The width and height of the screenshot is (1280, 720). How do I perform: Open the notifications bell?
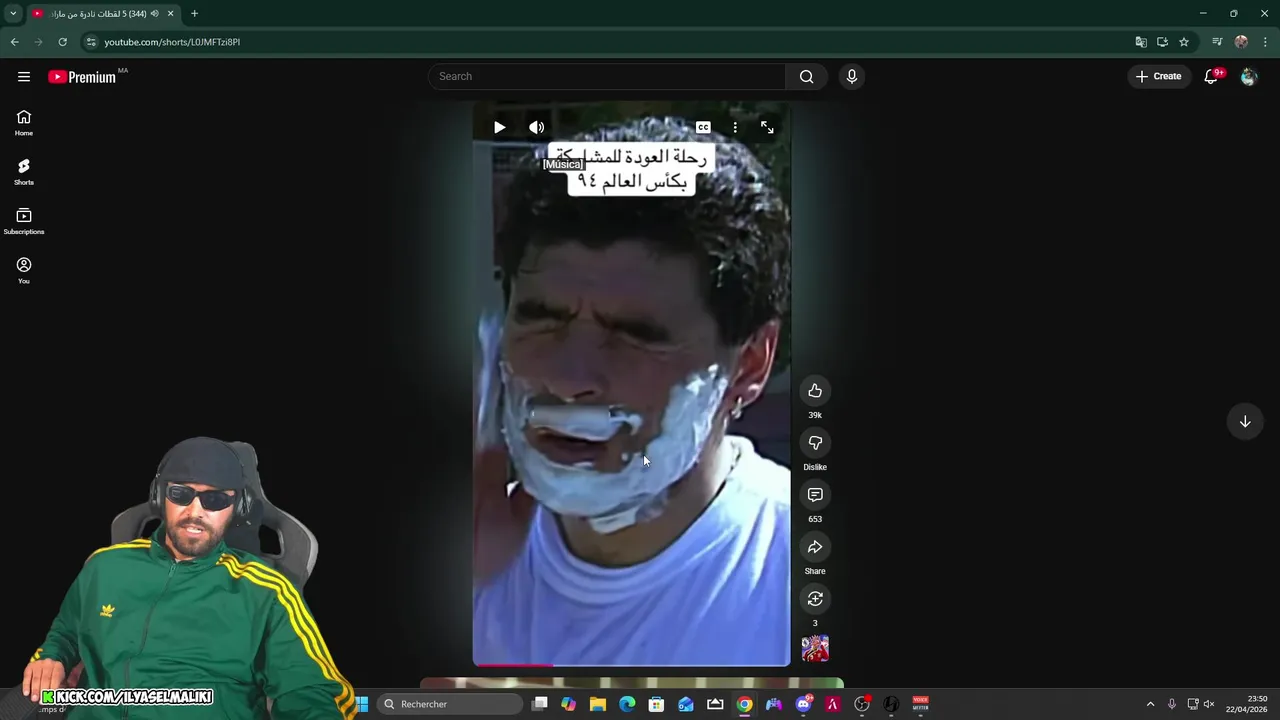click(x=1211, y=77)
